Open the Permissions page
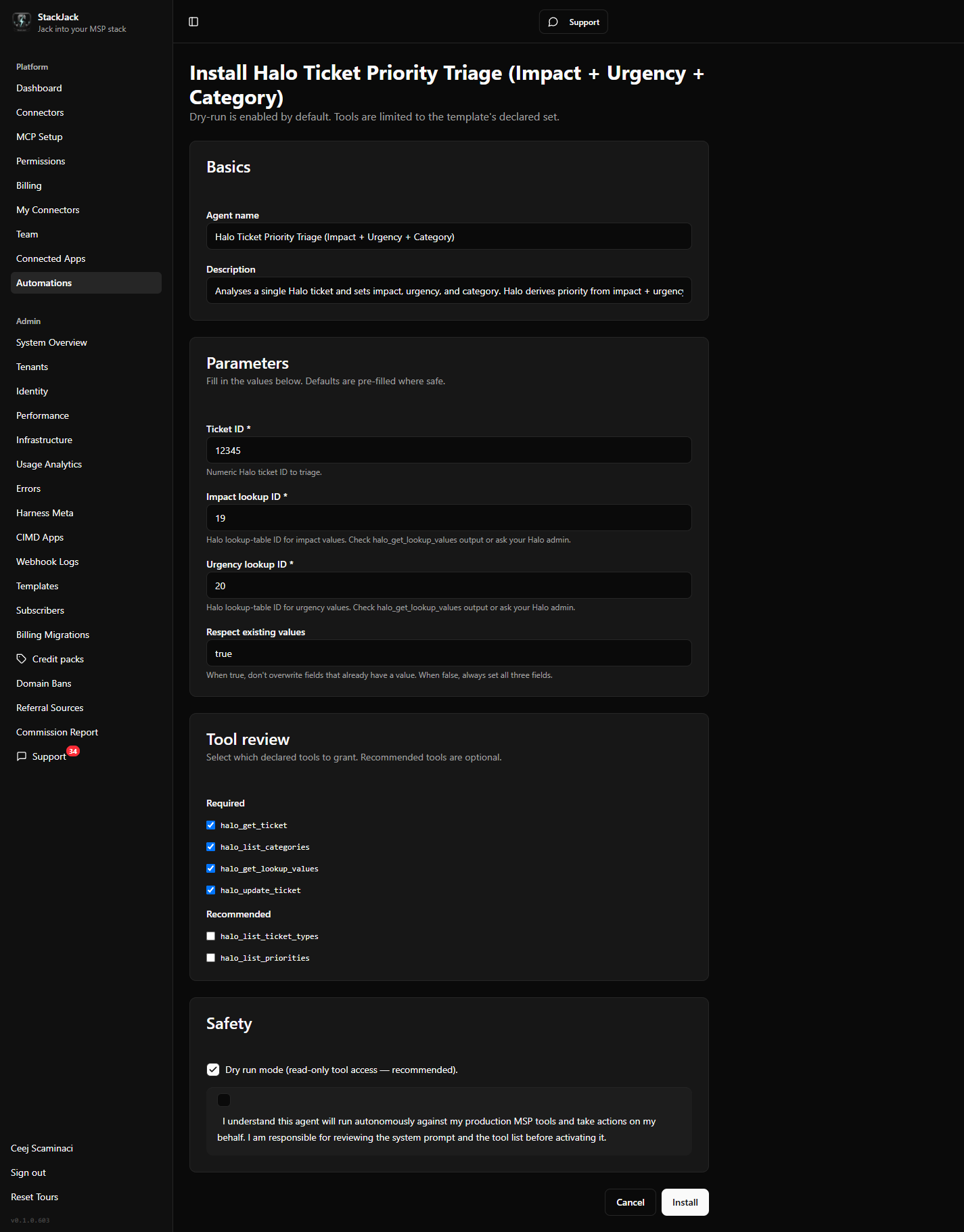 click(86, 161)
